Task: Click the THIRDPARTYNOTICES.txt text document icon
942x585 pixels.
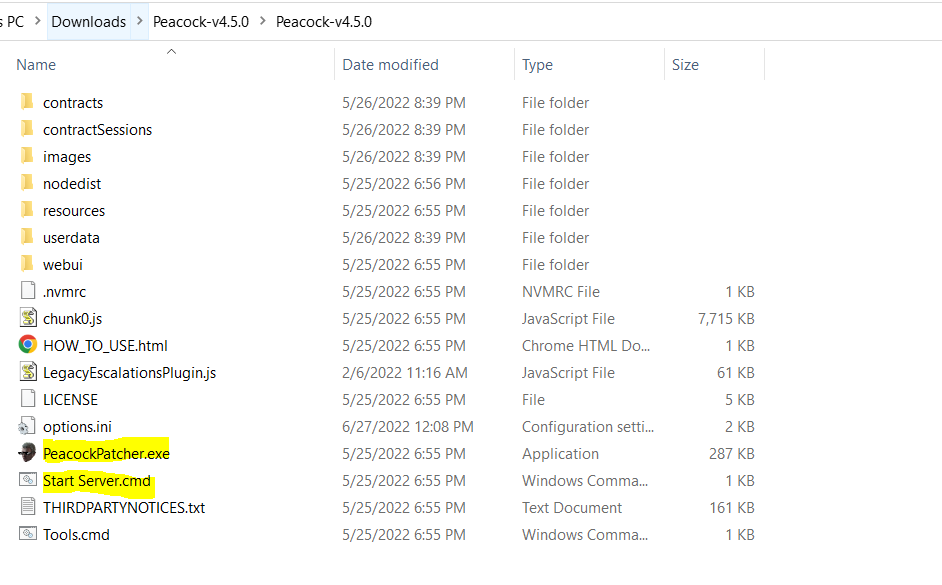Action: [x=29, y=507]
